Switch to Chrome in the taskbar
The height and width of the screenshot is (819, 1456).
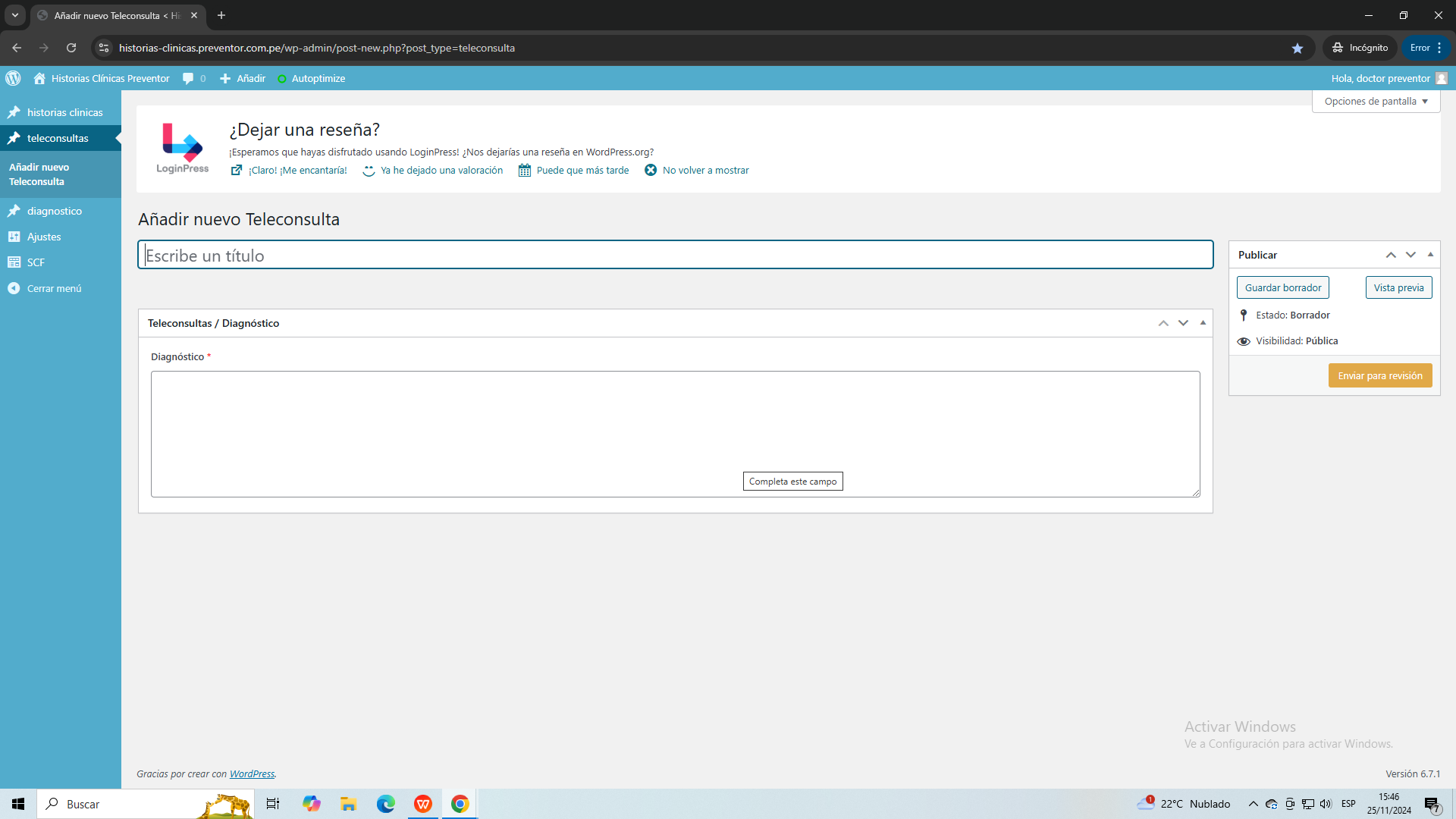(460, 804)
